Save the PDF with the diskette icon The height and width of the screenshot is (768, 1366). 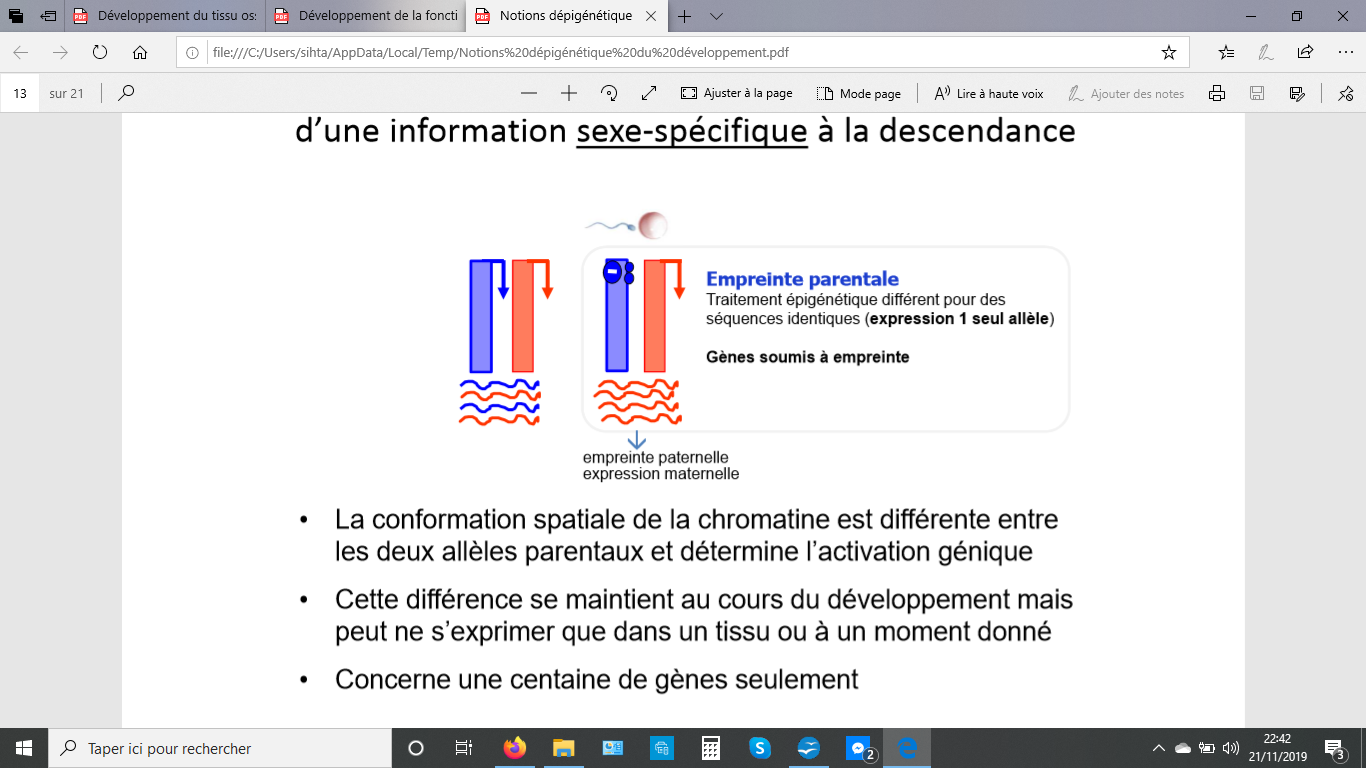[1257, 93]
